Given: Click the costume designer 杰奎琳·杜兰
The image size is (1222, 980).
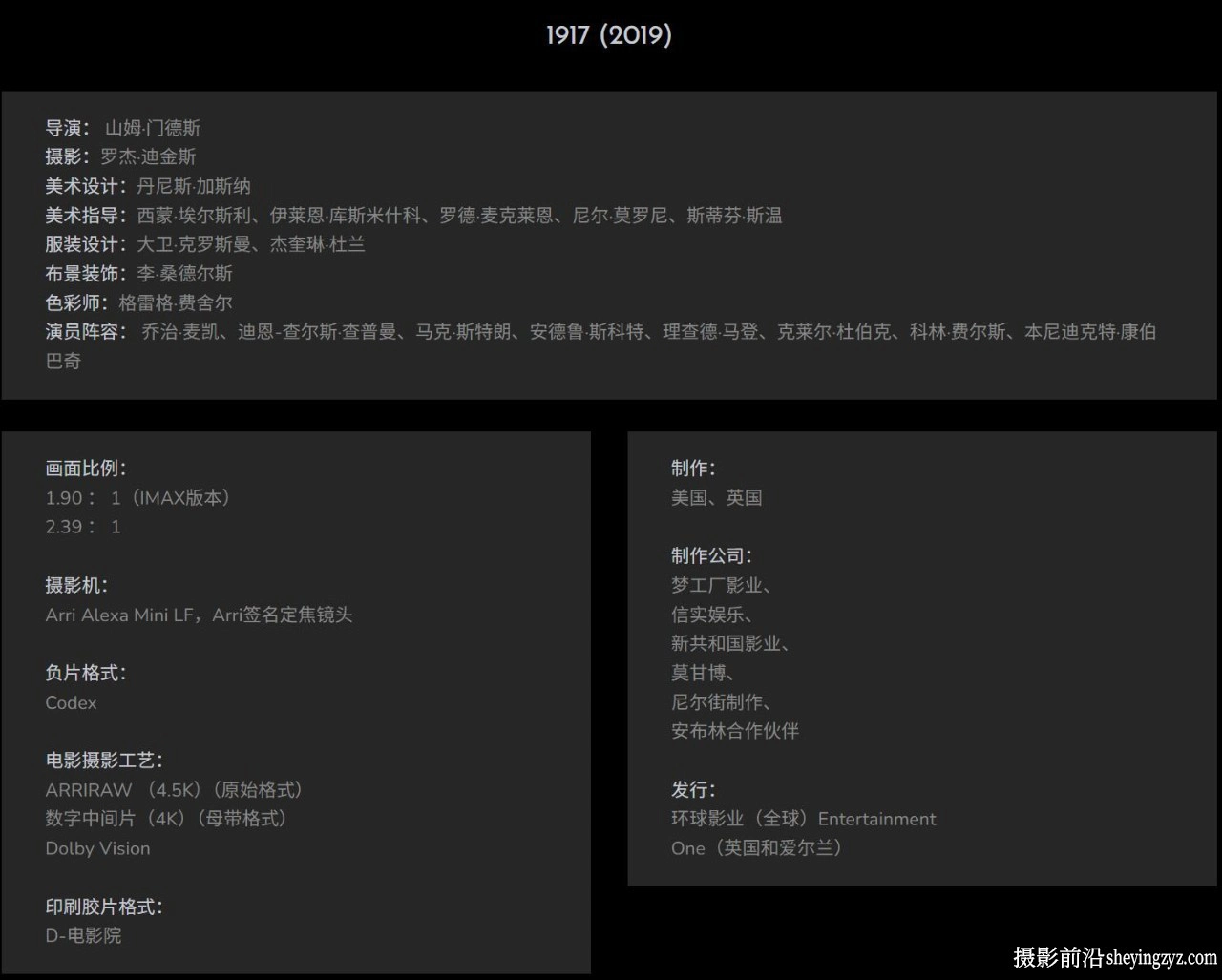Looking at the screenshot, I should pos(317,244).
